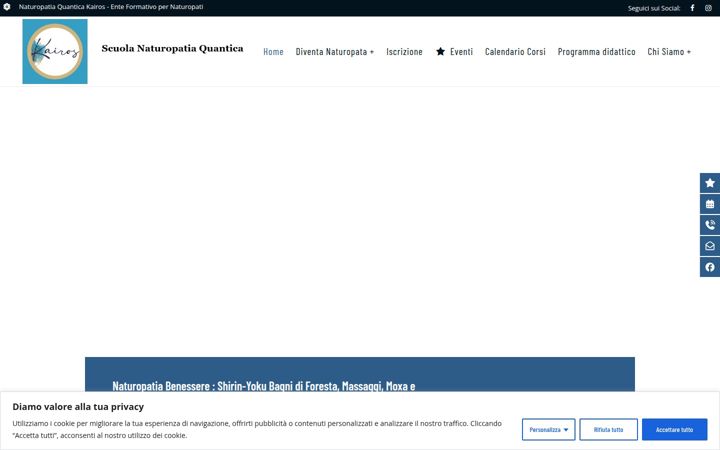This screenshot has height=450, width=720.
Task: Click the phone icon in side floating bar
Action: point(710,225)
